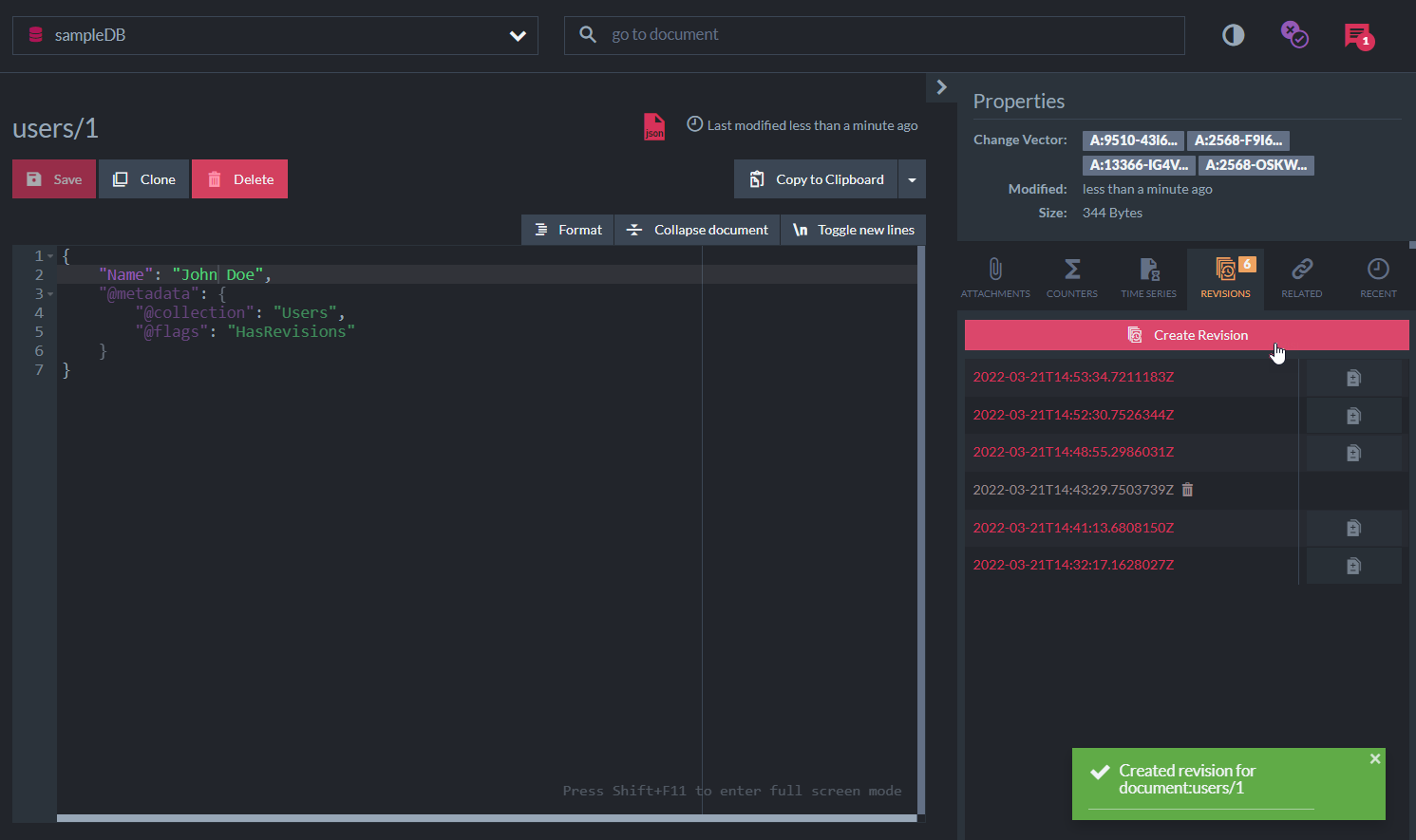Switch to the Attachments tab
Screen dimensions: 1416x840
995,278
